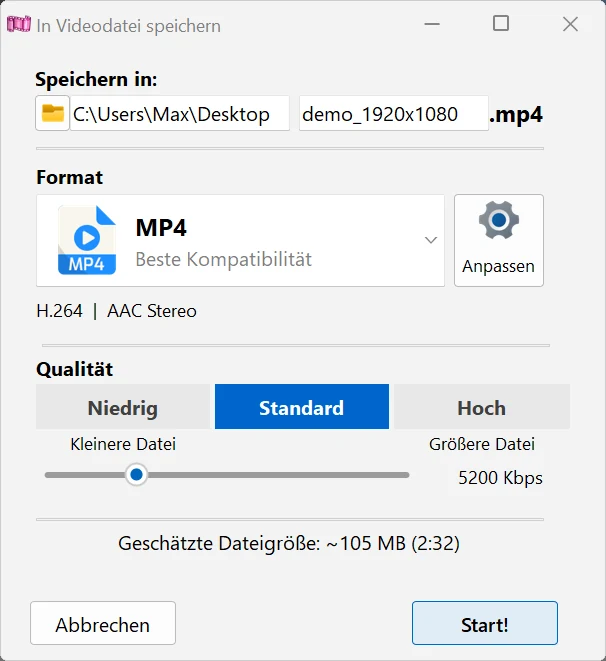
Task: Click the bitrate slider handle
Action: [x=137, y=475]
